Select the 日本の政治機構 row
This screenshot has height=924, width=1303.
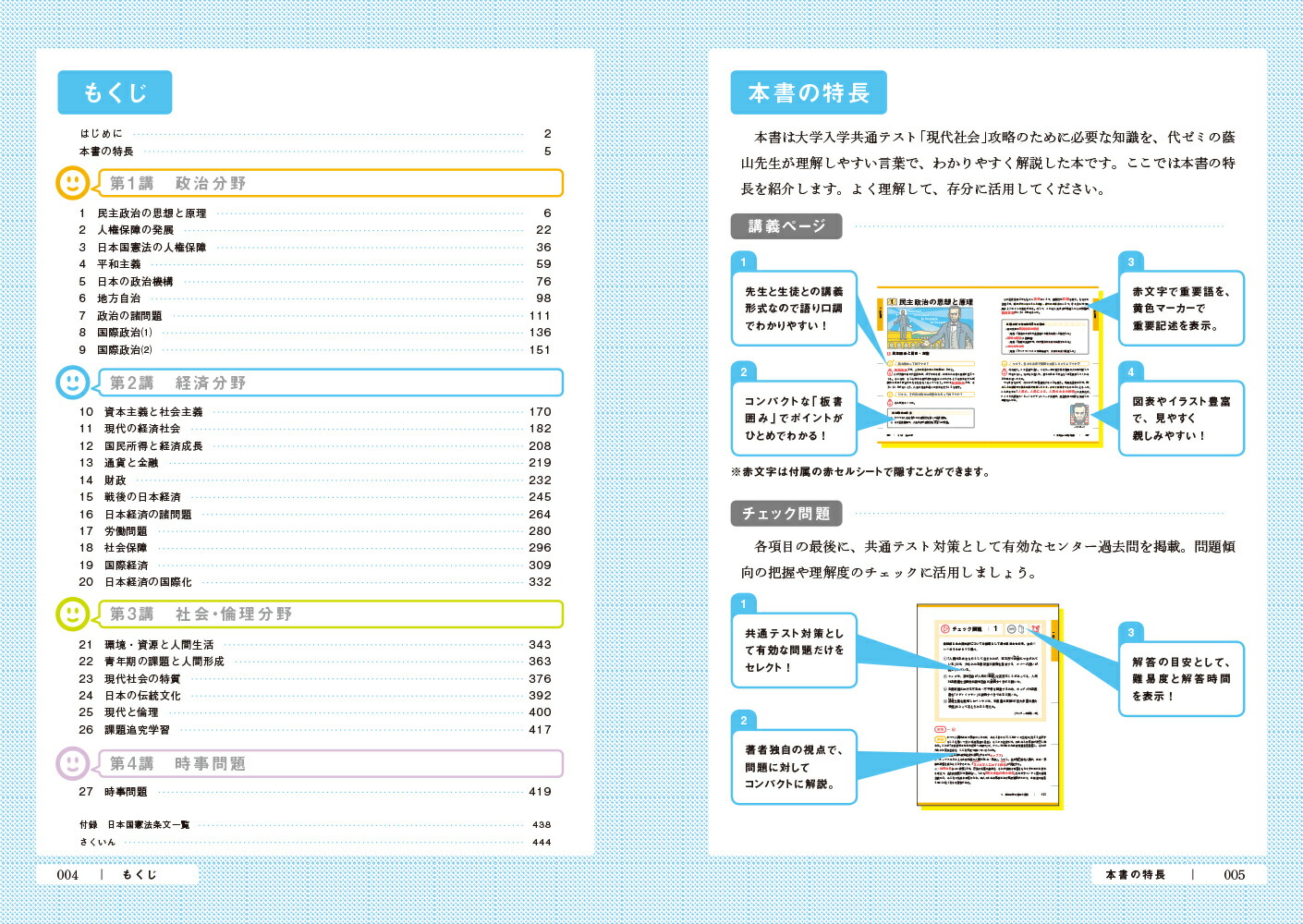click(315, 282)
